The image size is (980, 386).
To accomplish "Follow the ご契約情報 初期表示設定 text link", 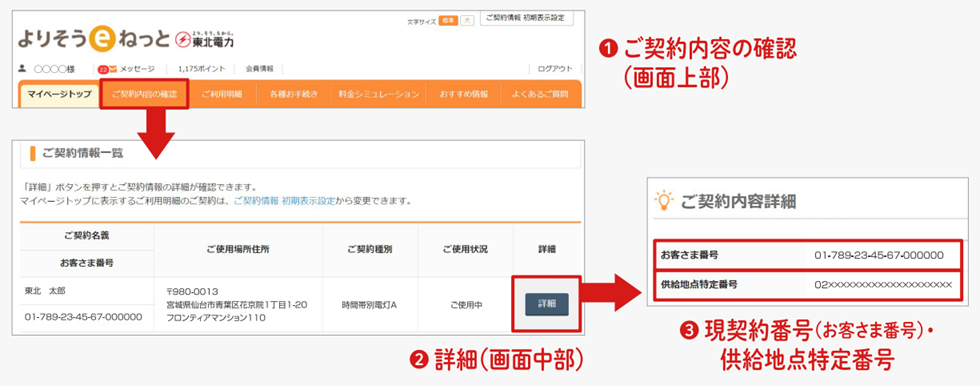I will coord(284,202).
